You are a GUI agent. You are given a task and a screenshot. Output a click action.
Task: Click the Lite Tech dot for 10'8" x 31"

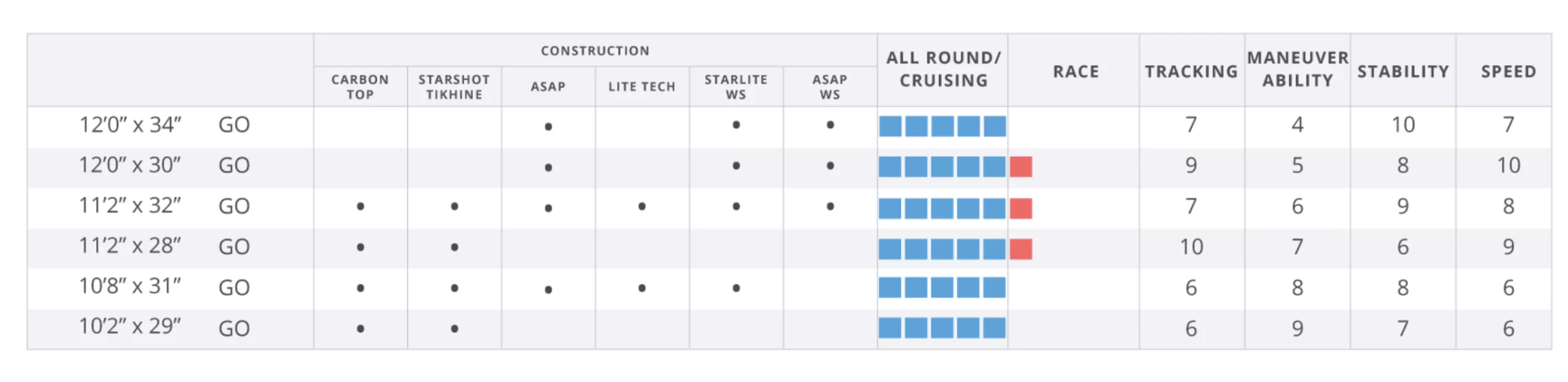(641, 288)
